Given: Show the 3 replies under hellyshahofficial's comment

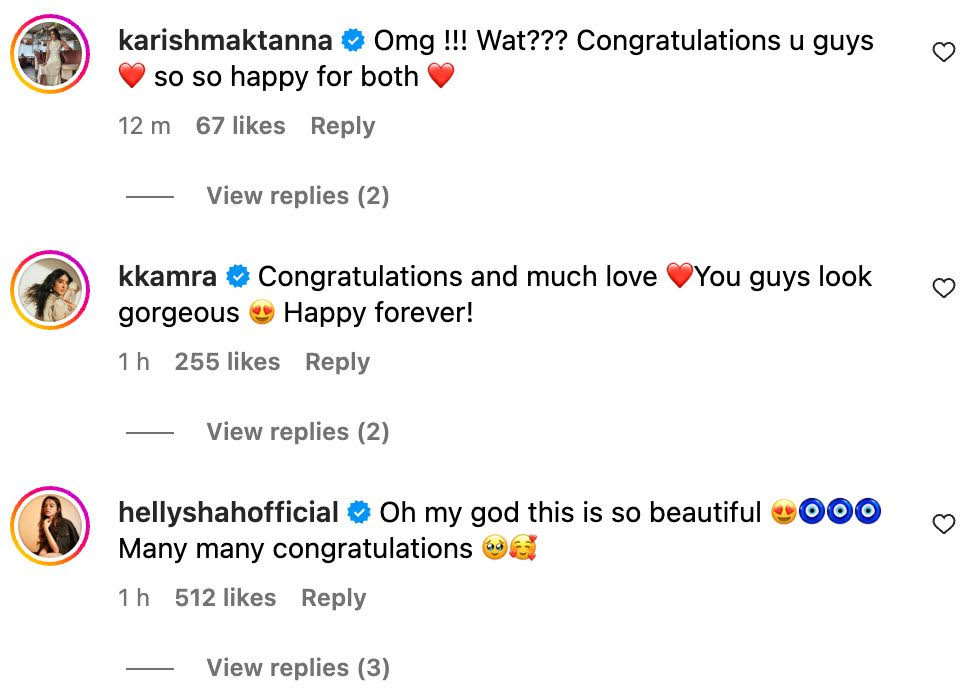Looking at the screenshot, I should [297, 668].
